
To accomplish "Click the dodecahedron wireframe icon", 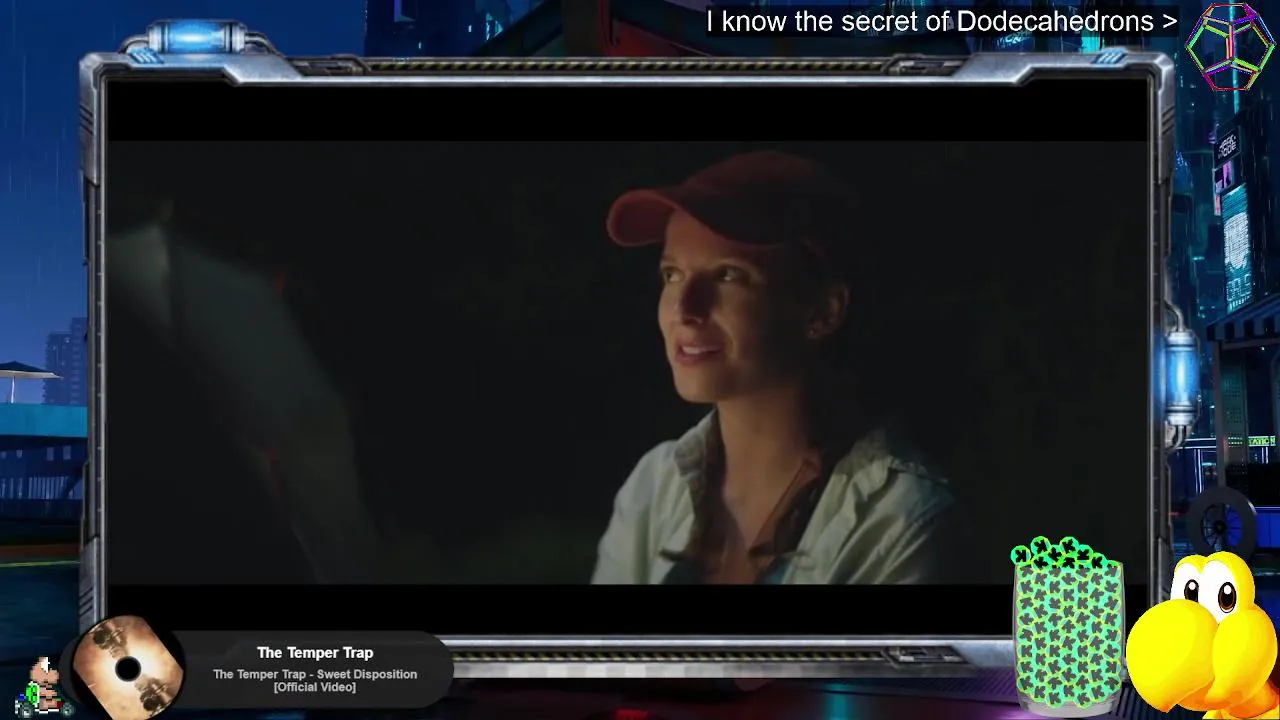I will pyautogui.click(x=1231, y=46).
